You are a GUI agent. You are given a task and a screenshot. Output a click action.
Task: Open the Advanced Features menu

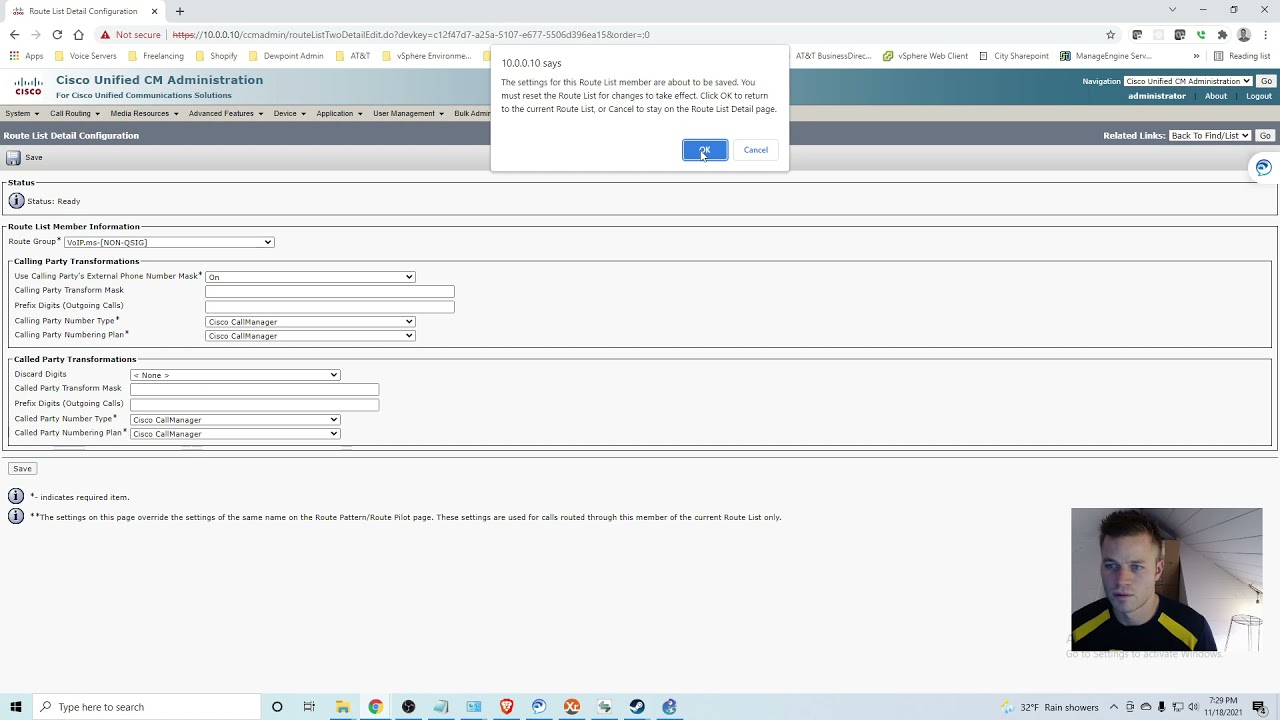point(226,114)
